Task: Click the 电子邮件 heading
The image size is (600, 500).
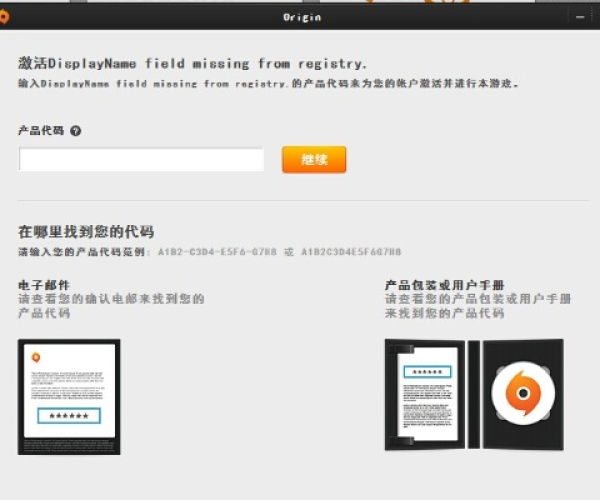Action: click(x=44, y=285)
